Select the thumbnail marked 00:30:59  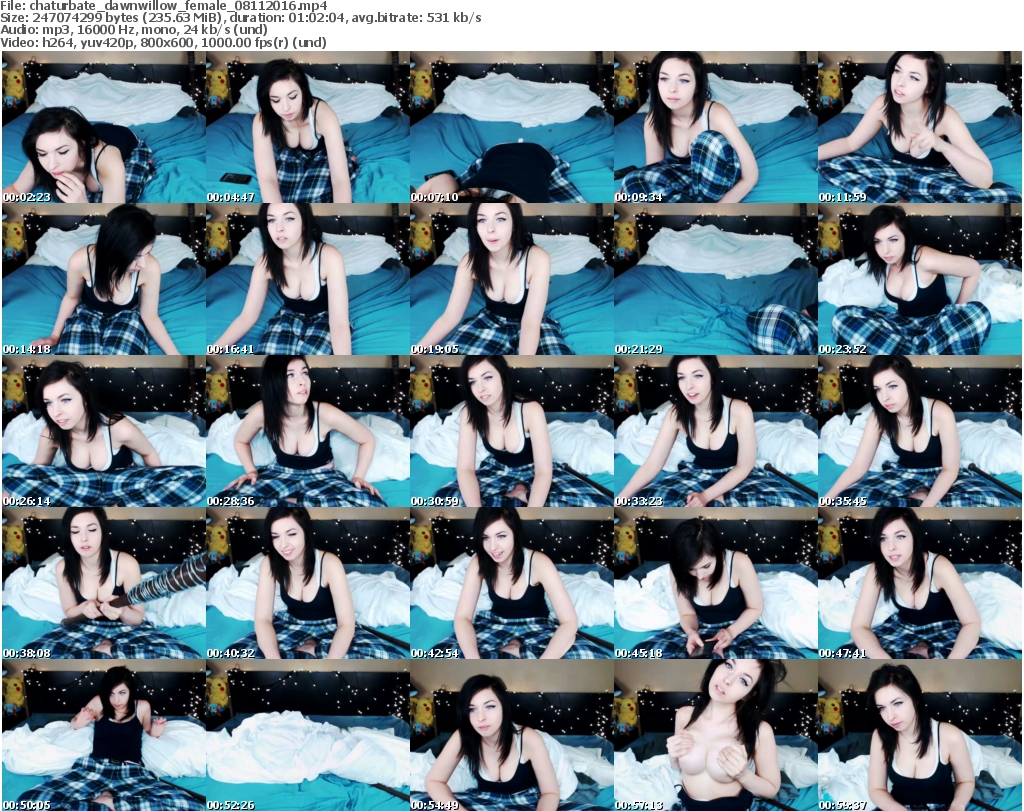(x=512, y=432)
